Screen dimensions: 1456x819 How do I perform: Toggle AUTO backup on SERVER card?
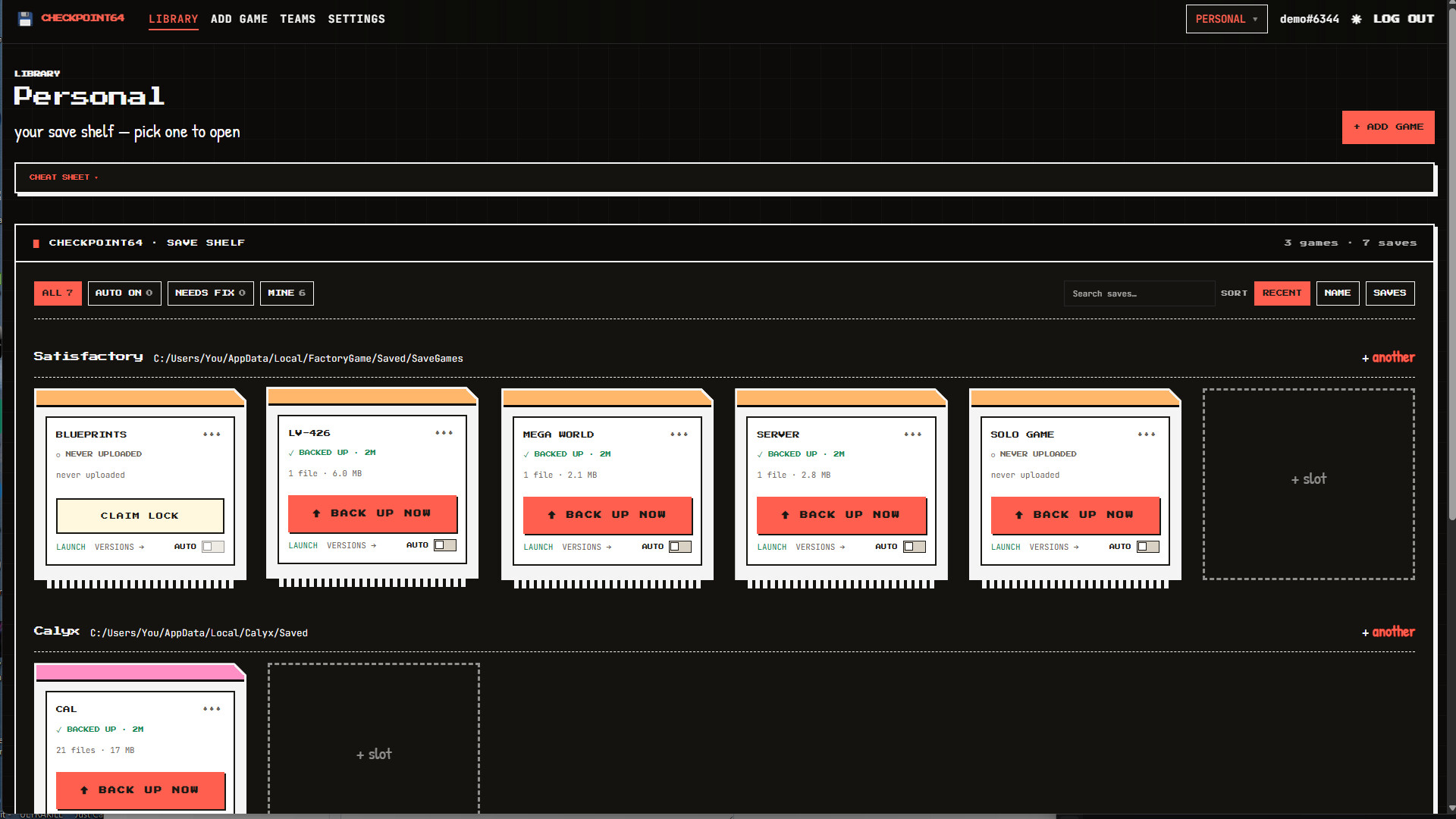point(914,547)
